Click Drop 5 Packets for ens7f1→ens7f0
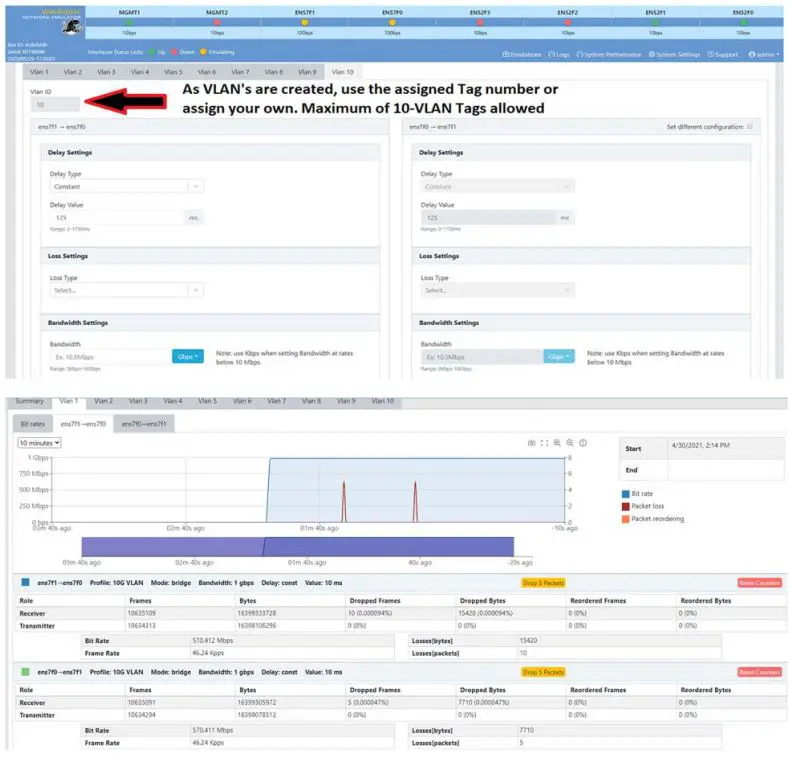This screenshot has height=772, width=789. [543, 583]
